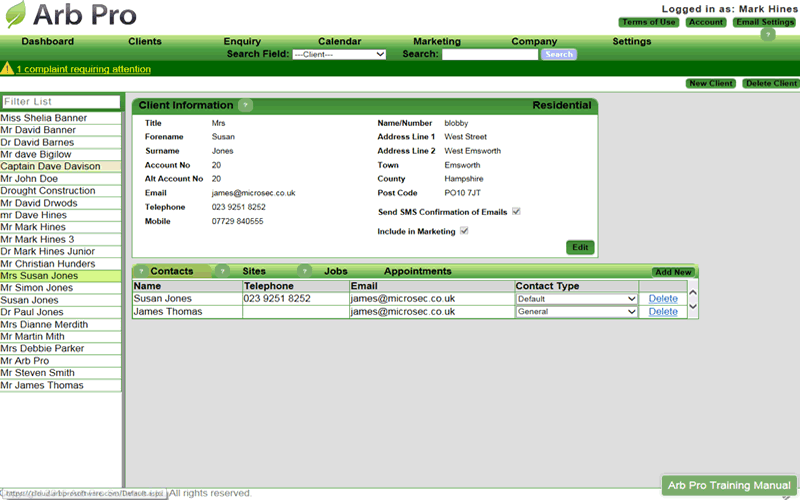Select client Captain Dave Davison
800x500 pixels.
[60, 166]
